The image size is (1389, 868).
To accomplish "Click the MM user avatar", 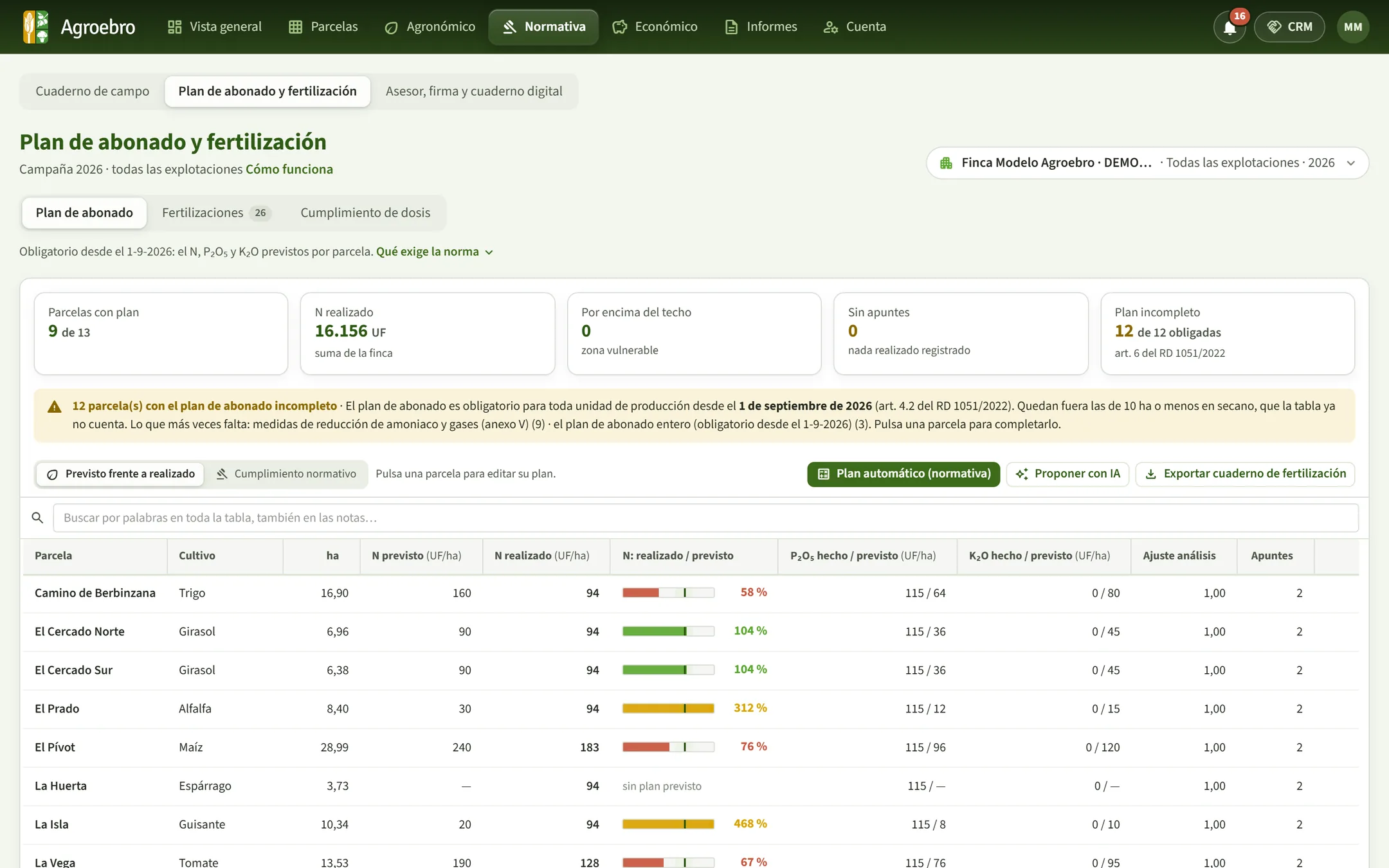I will (1353, 27).
